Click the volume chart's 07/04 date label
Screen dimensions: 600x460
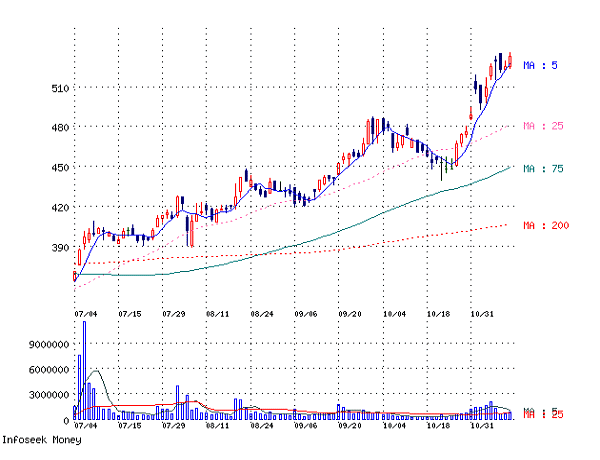(x=86, y=426)
